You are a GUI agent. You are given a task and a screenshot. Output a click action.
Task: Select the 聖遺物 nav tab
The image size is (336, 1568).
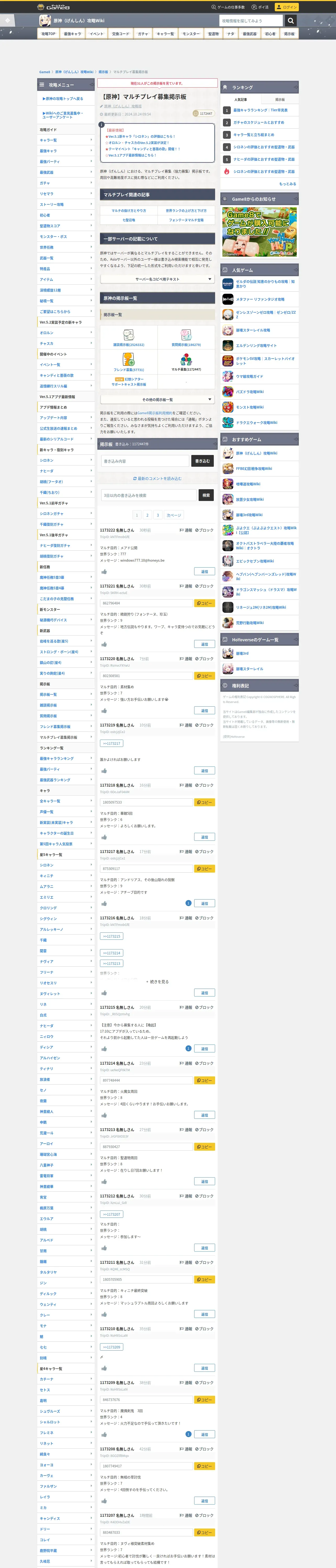[x=214, y=34]
